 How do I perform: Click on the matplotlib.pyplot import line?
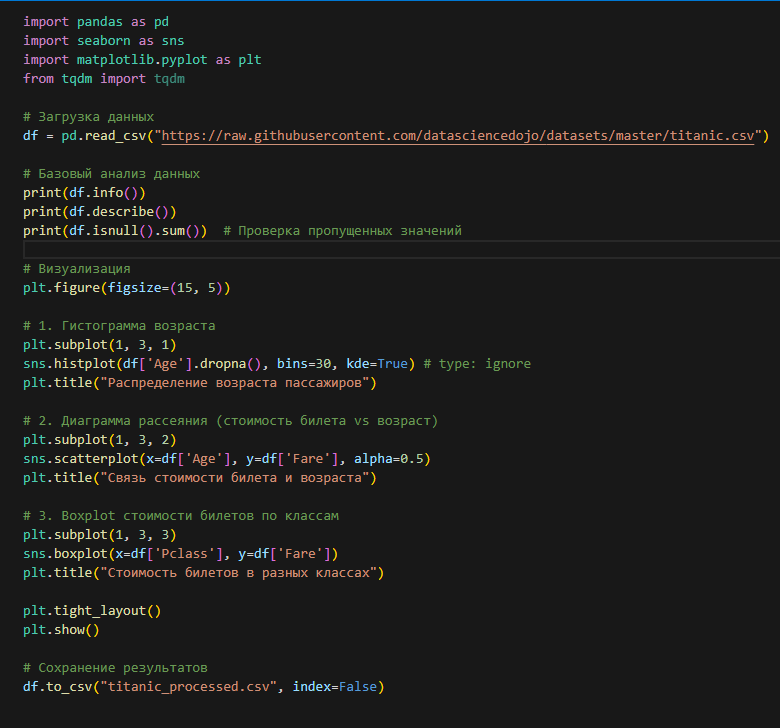(142, 60)
